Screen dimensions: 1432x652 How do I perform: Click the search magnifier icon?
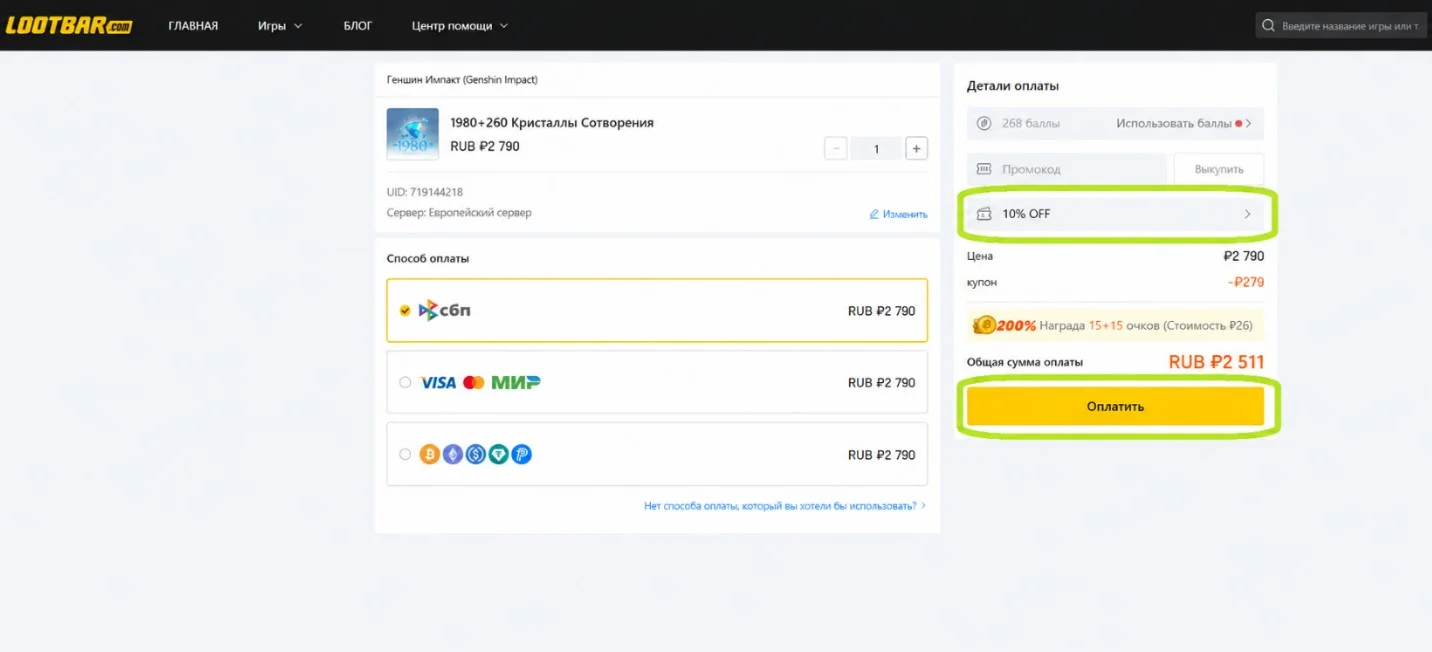pos(1269,26)
